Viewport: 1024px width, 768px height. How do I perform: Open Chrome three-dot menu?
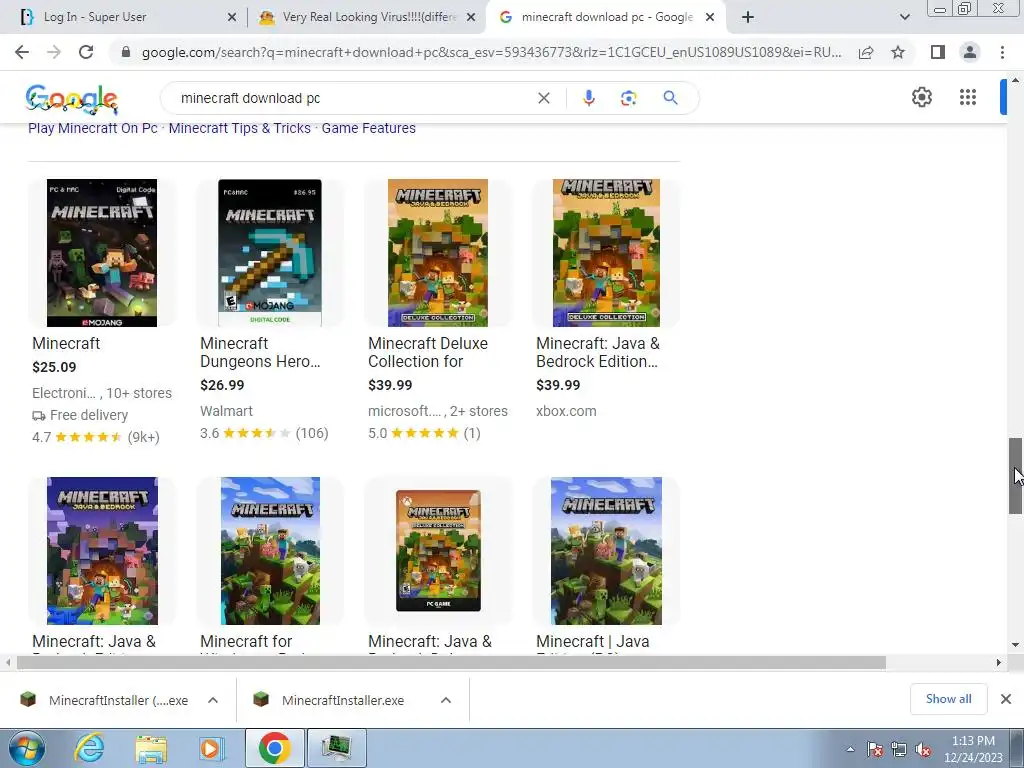tap(1002, 52)
